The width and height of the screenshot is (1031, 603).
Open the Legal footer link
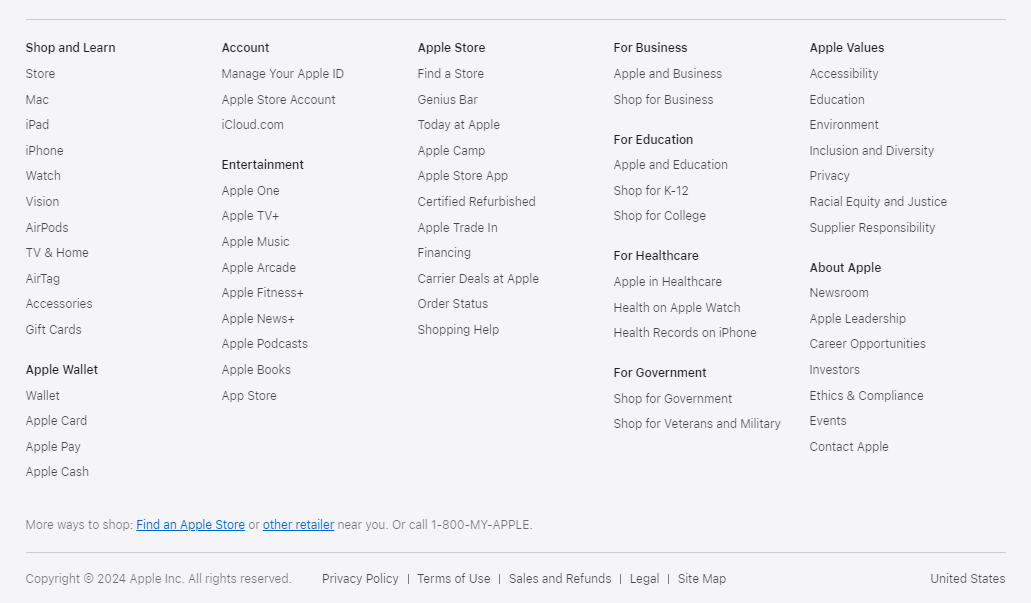tap(644, 579)
